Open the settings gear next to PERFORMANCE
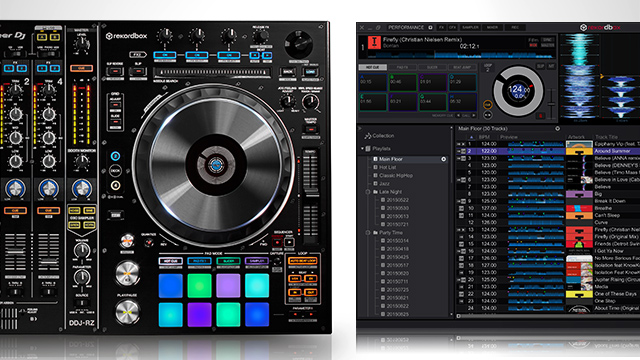This screenshot has width=640, height=360. point(431,27)
